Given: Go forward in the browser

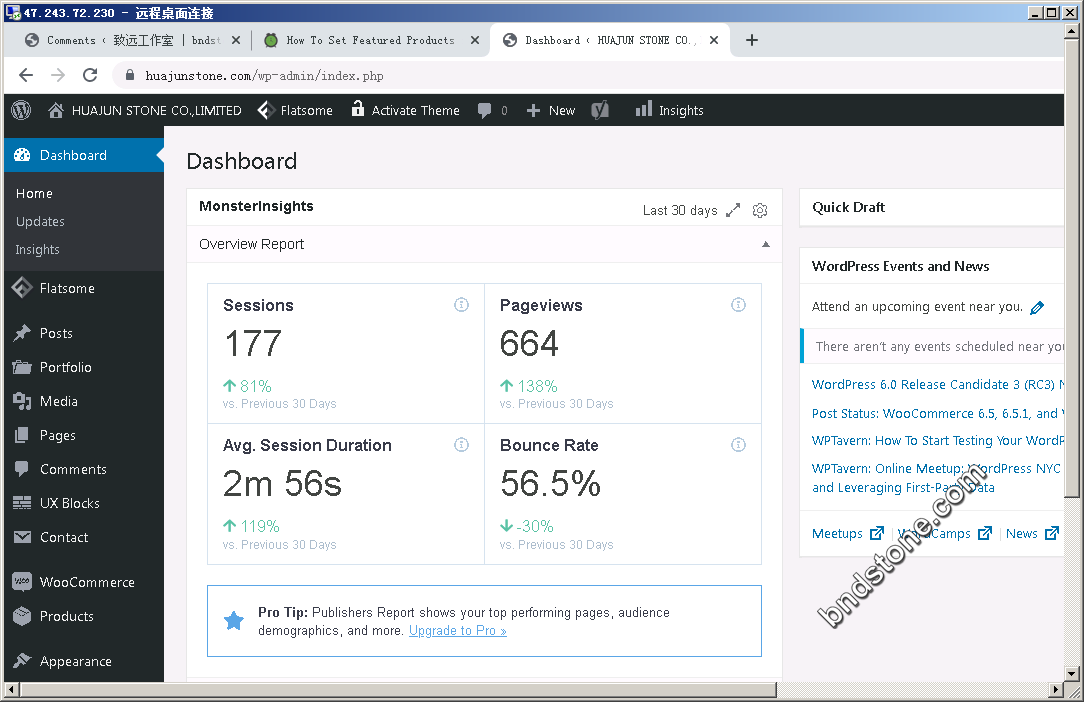Looking at the screenshot, I should [x=58, y=75].
